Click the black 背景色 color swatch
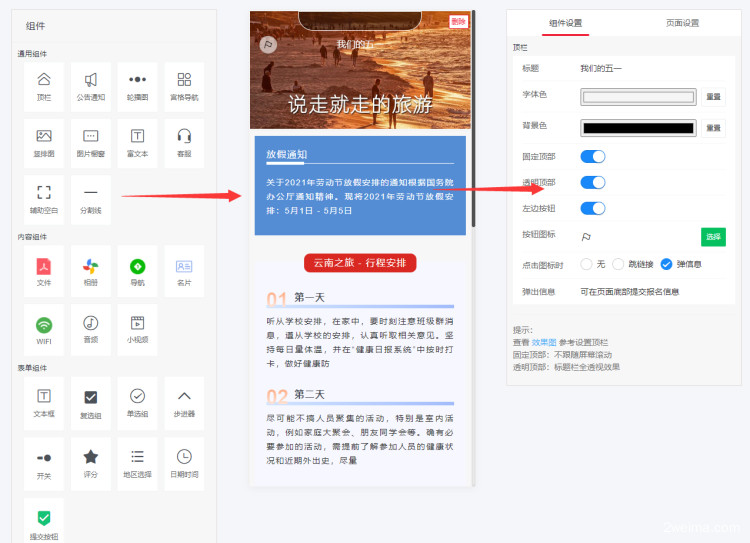This screenshot has width=750, height=543. 638,128
